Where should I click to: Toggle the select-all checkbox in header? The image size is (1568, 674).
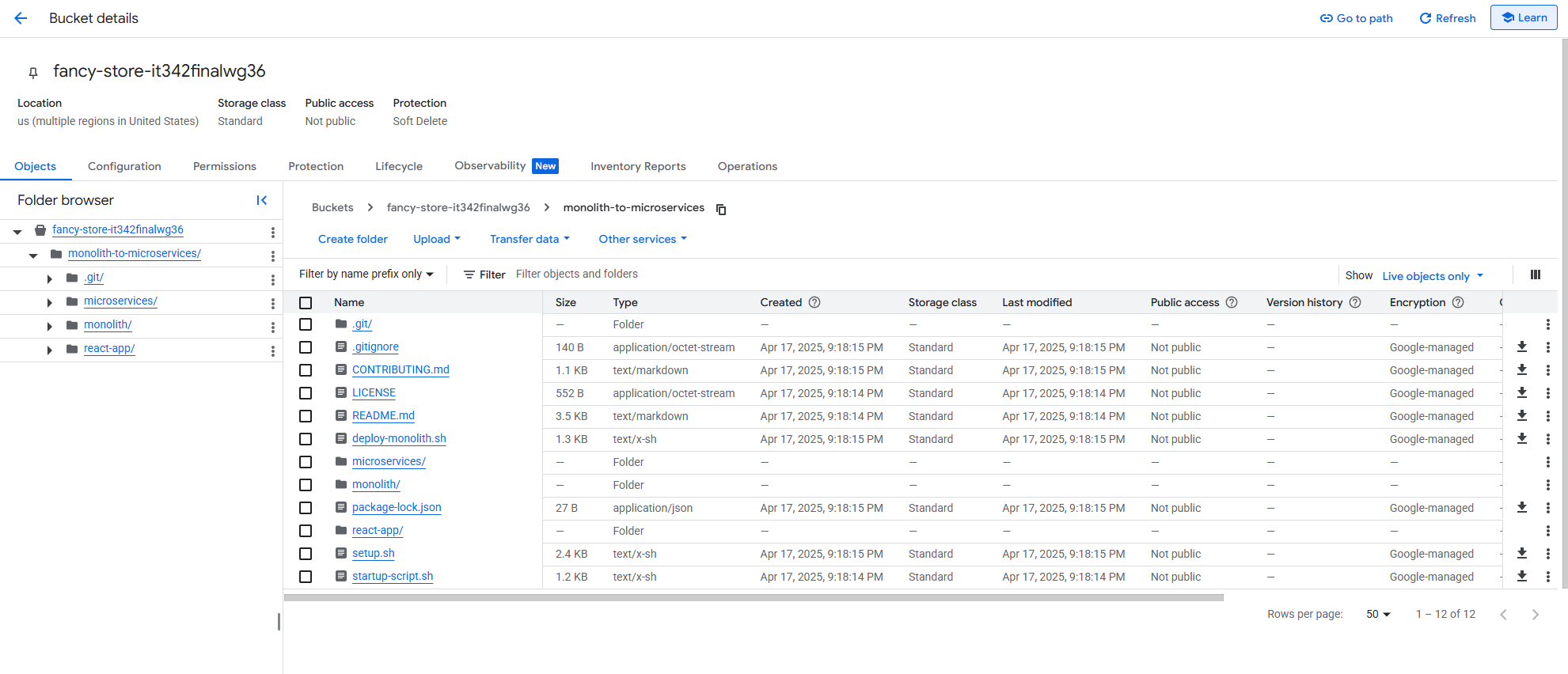tap(306, 303)
